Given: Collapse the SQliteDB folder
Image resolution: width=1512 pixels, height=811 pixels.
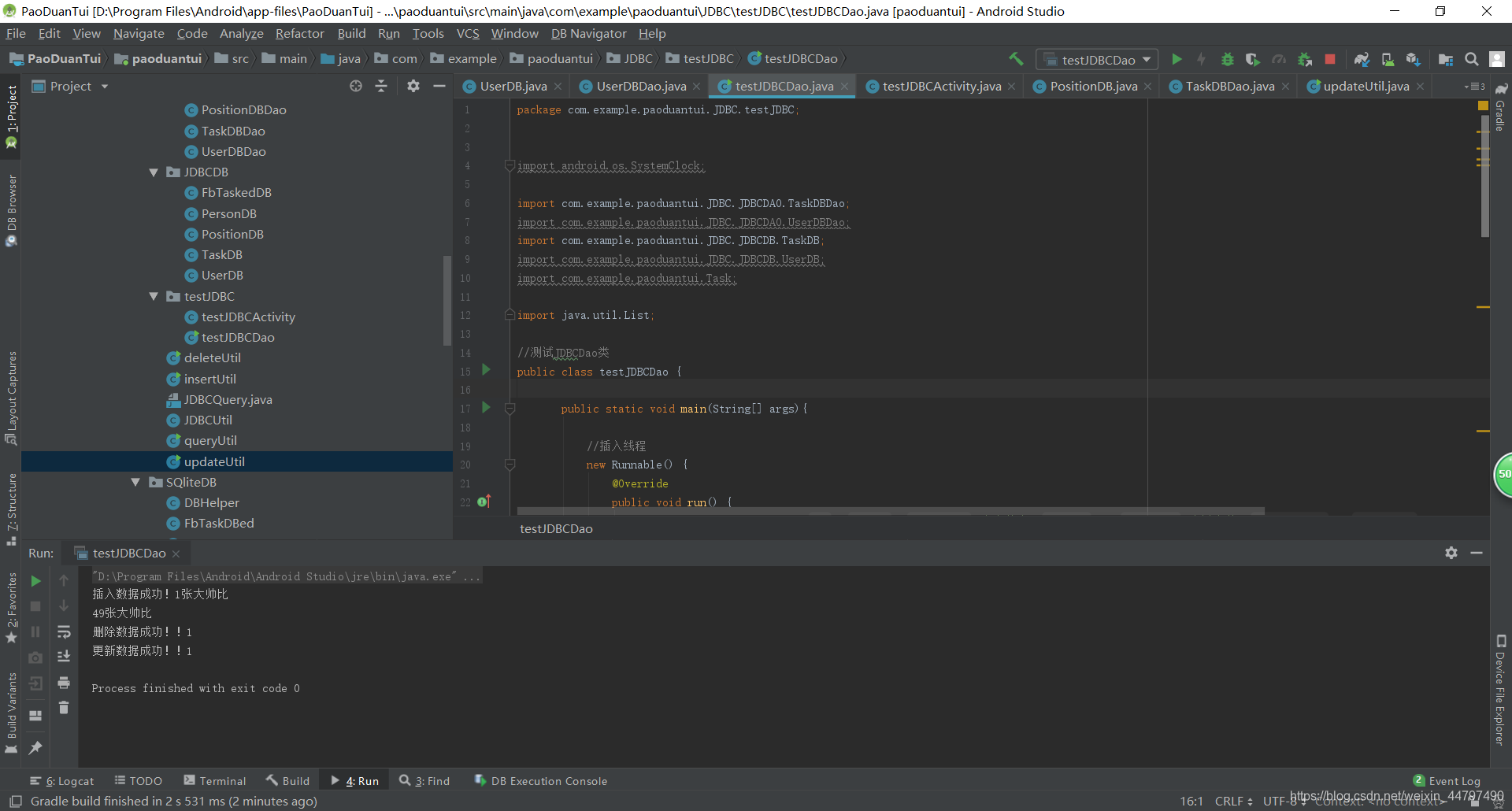Looking at the screenshot, I should (x=135, y=483).
